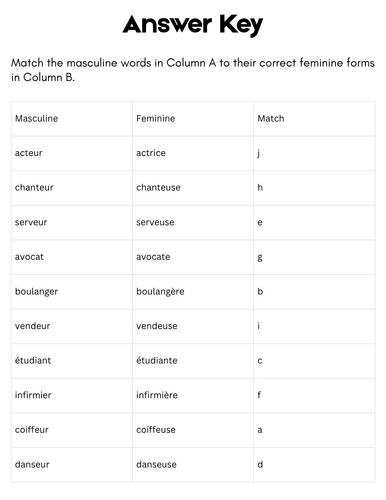Select the vendeur cell

click(x=72, y=326)
